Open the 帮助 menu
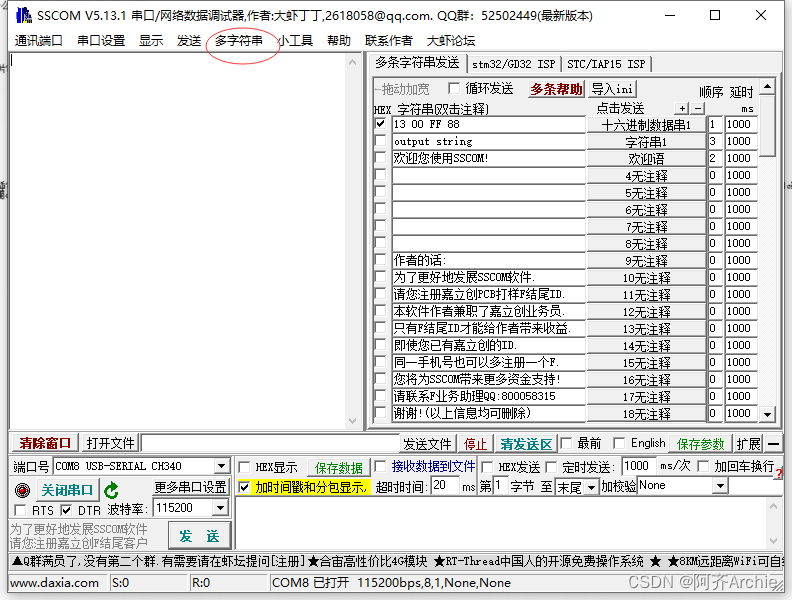This screenshot has height=600, width=792. coord(338,40)
